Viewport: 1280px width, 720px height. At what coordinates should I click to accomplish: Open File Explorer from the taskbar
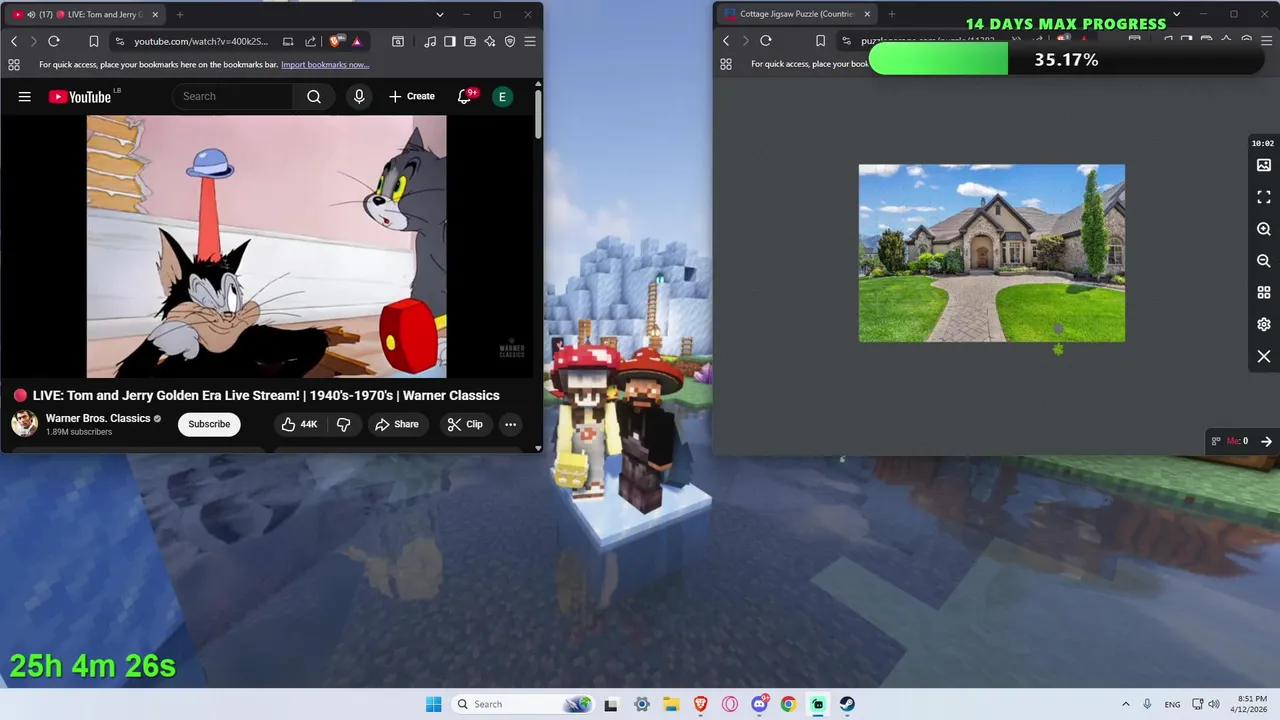[671, 704]
